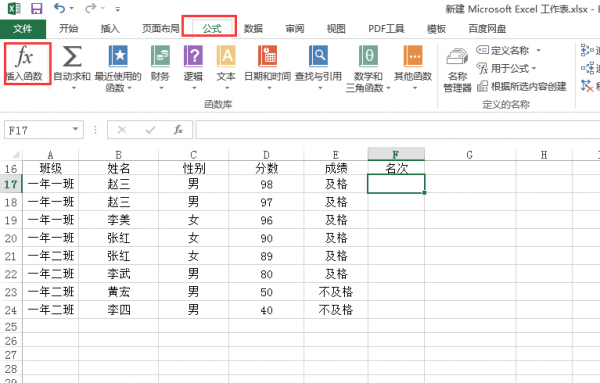The height and width of the screenshot is (383, 600).
Task: Click the Redo arrow in quick access
Action: 90,8
